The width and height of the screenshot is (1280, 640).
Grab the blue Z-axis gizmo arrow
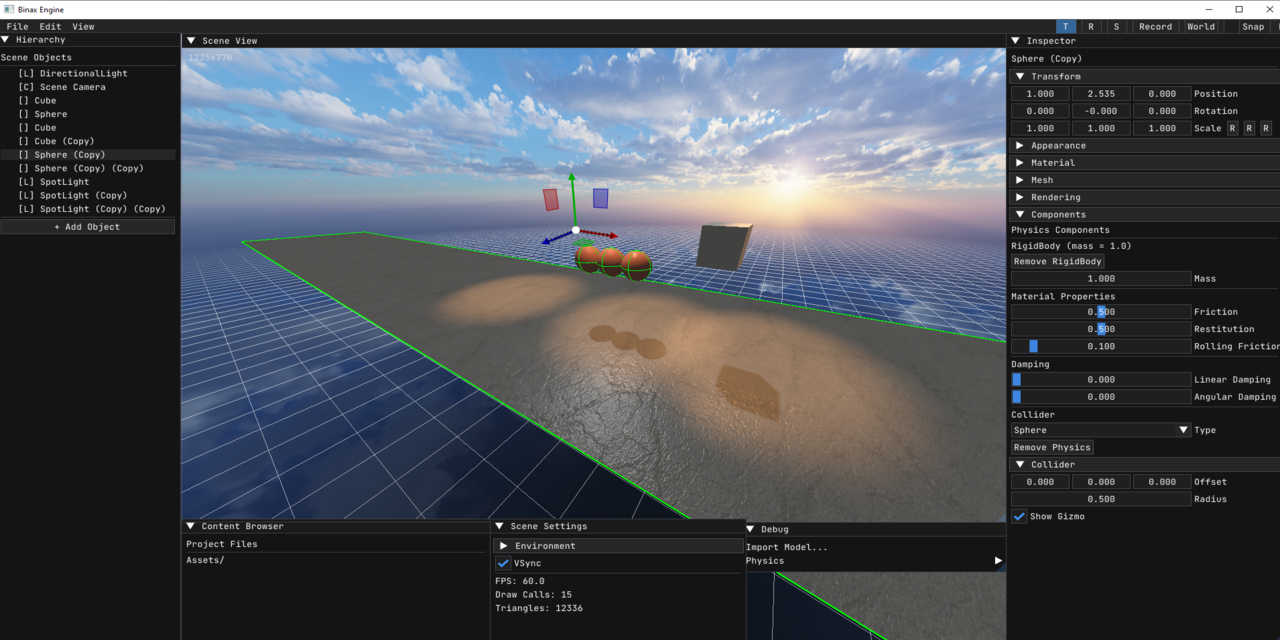click(x=557, y=238)
